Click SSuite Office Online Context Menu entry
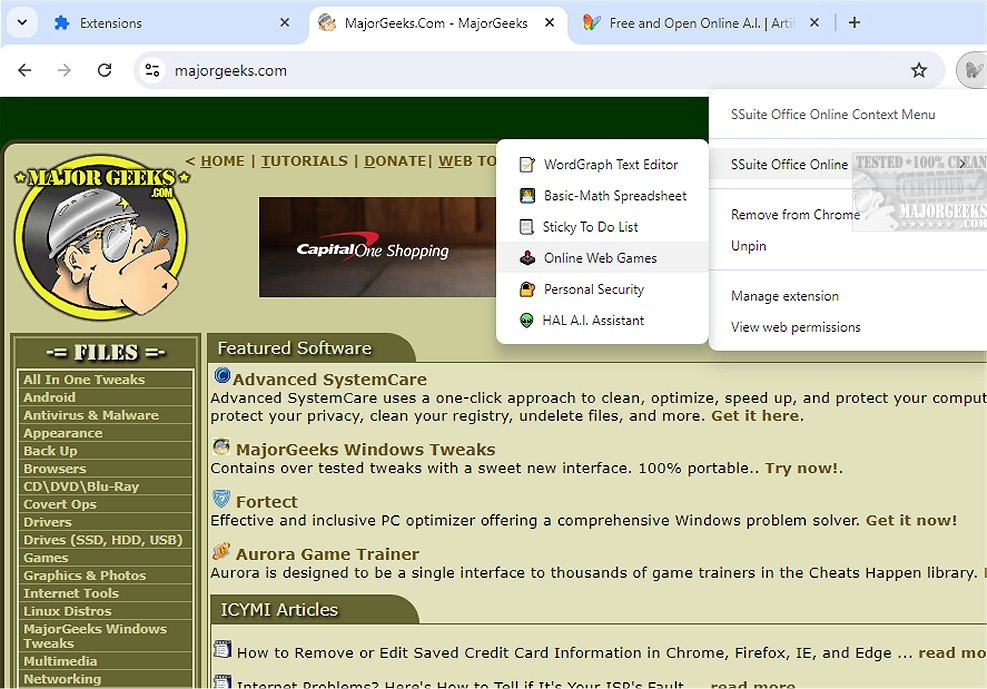 848,115
